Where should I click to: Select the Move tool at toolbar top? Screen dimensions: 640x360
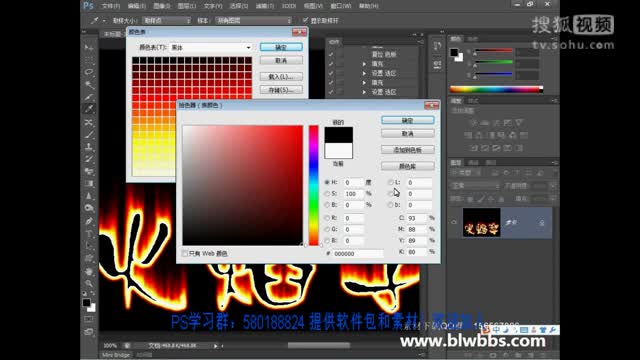coord(89,48)
